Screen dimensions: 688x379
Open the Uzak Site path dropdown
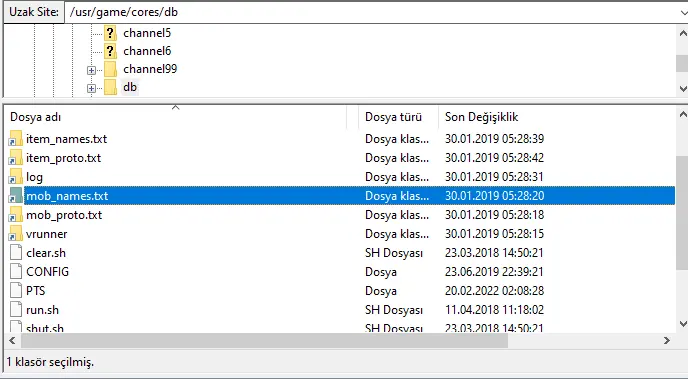(683, 12)
